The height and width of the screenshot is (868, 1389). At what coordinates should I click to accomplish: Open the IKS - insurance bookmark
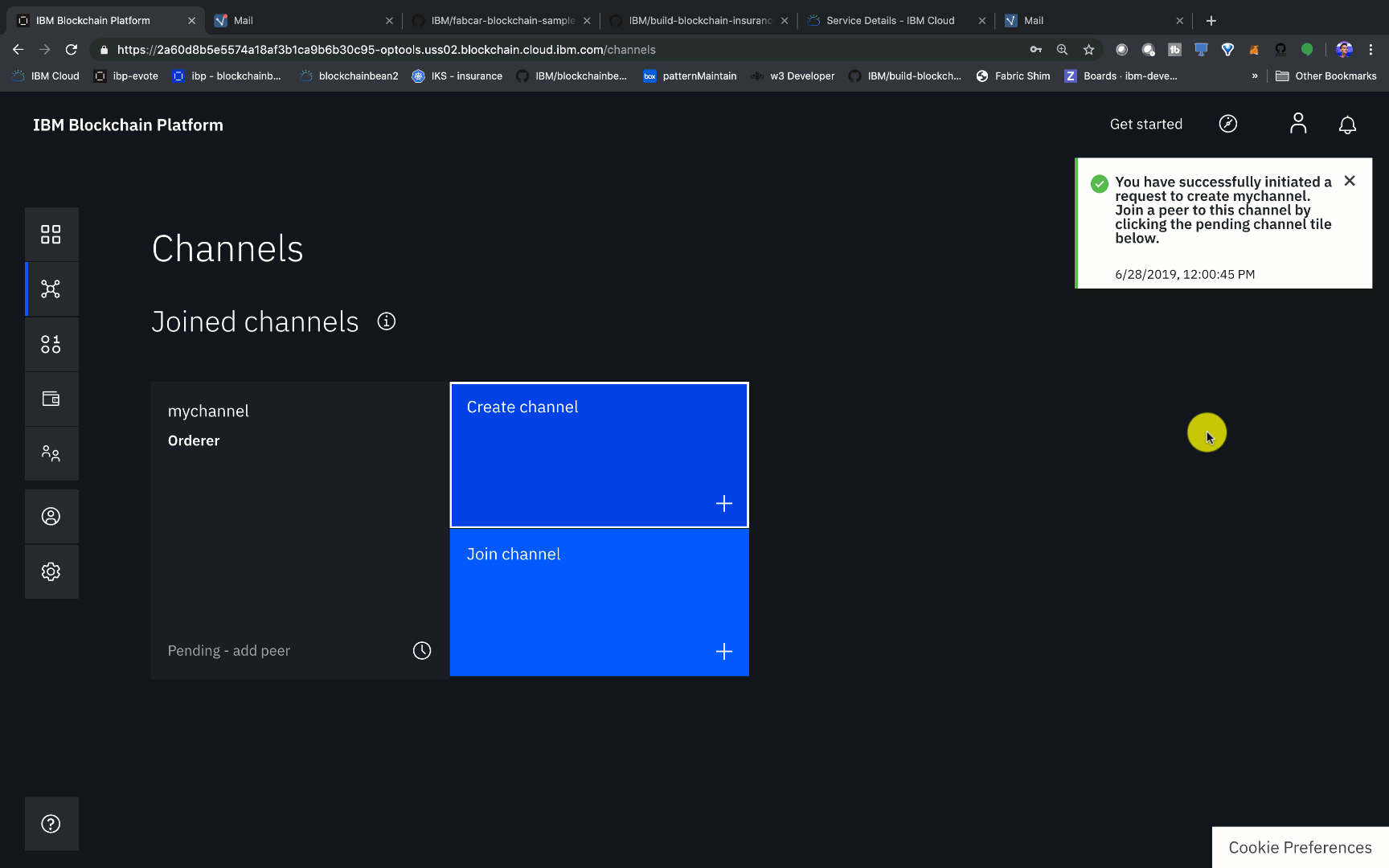coord(457,76)
